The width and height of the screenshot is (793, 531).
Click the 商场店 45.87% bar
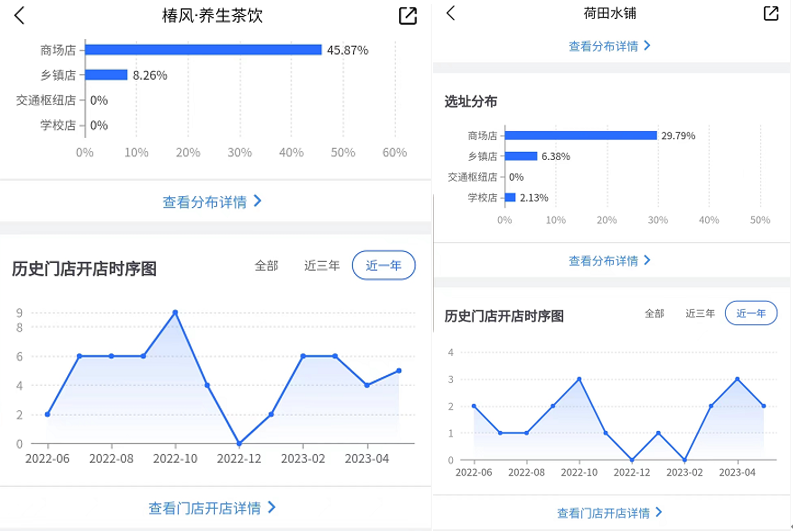[203, 50]
